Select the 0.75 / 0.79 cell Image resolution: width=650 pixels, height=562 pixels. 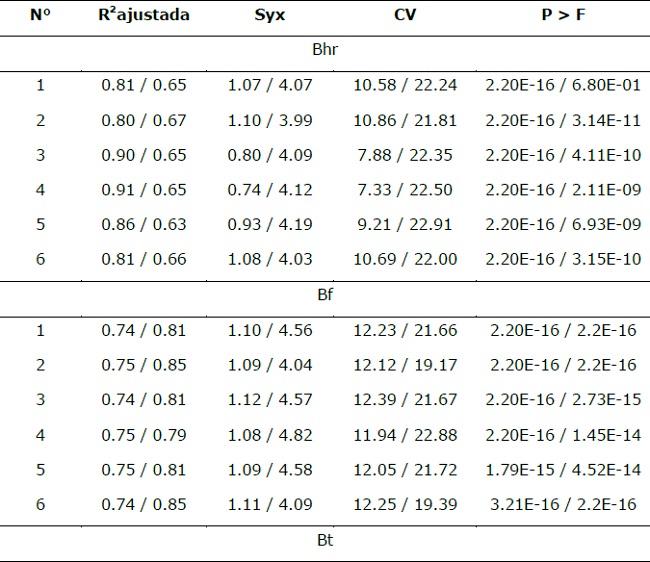[x=144, y=434]
